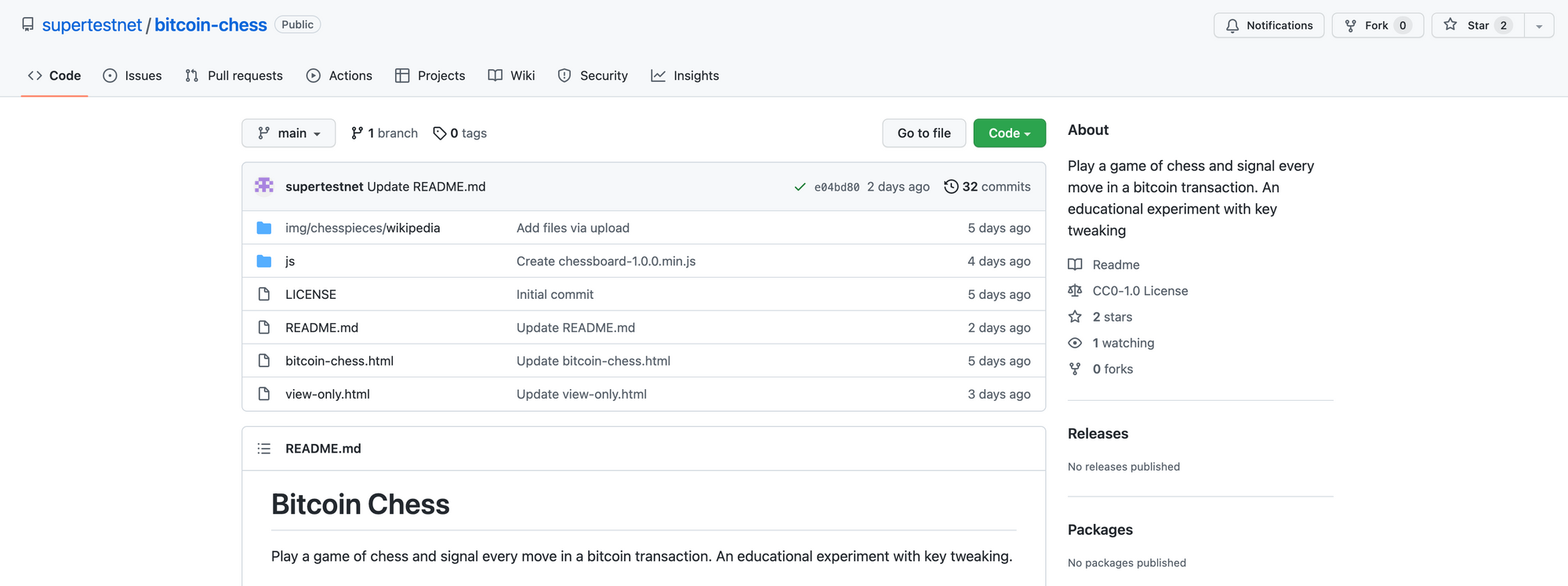Open the bitcoin-chess repository link
This screenshot has height=586, width=1568.
pyautogui.click(x=211, y=25)
